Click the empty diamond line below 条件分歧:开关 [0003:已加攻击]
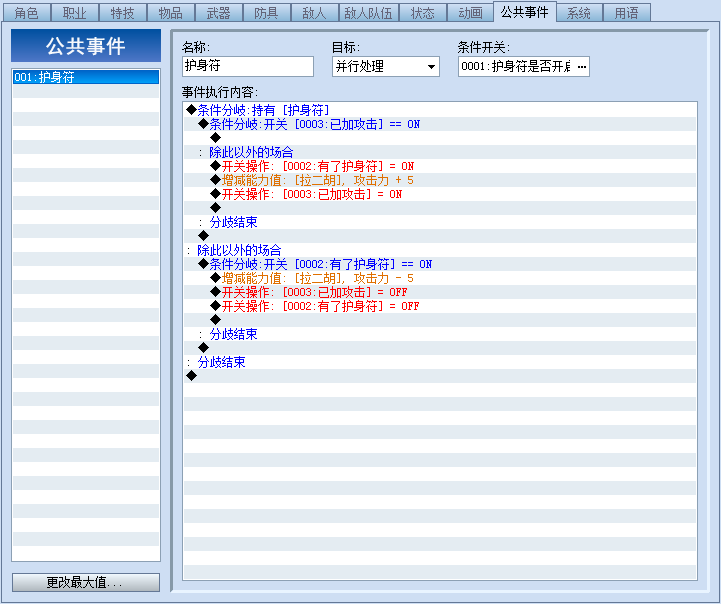 click(x=440, y=138)
